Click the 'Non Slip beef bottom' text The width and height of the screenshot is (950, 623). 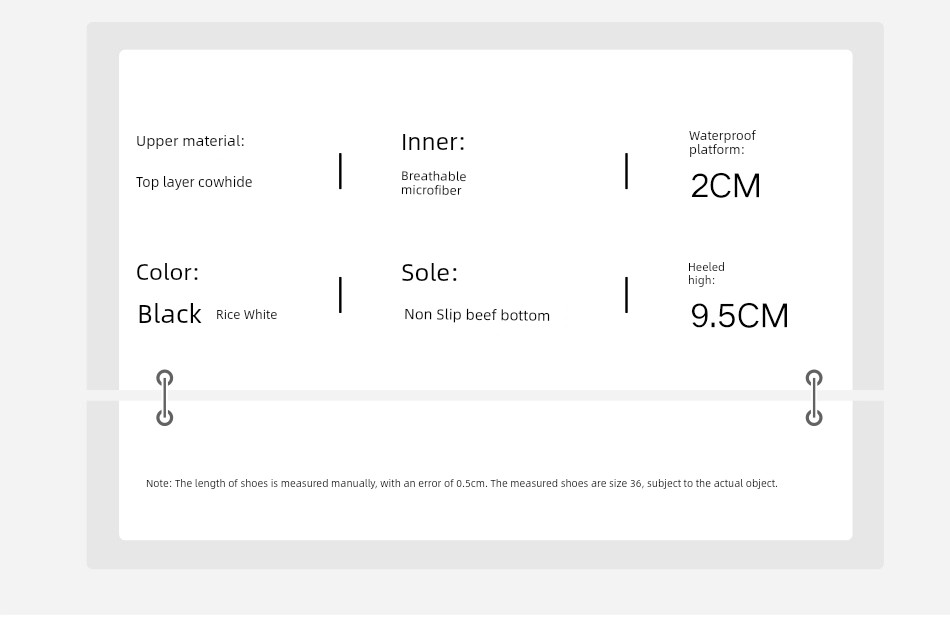tap(477, 315)
